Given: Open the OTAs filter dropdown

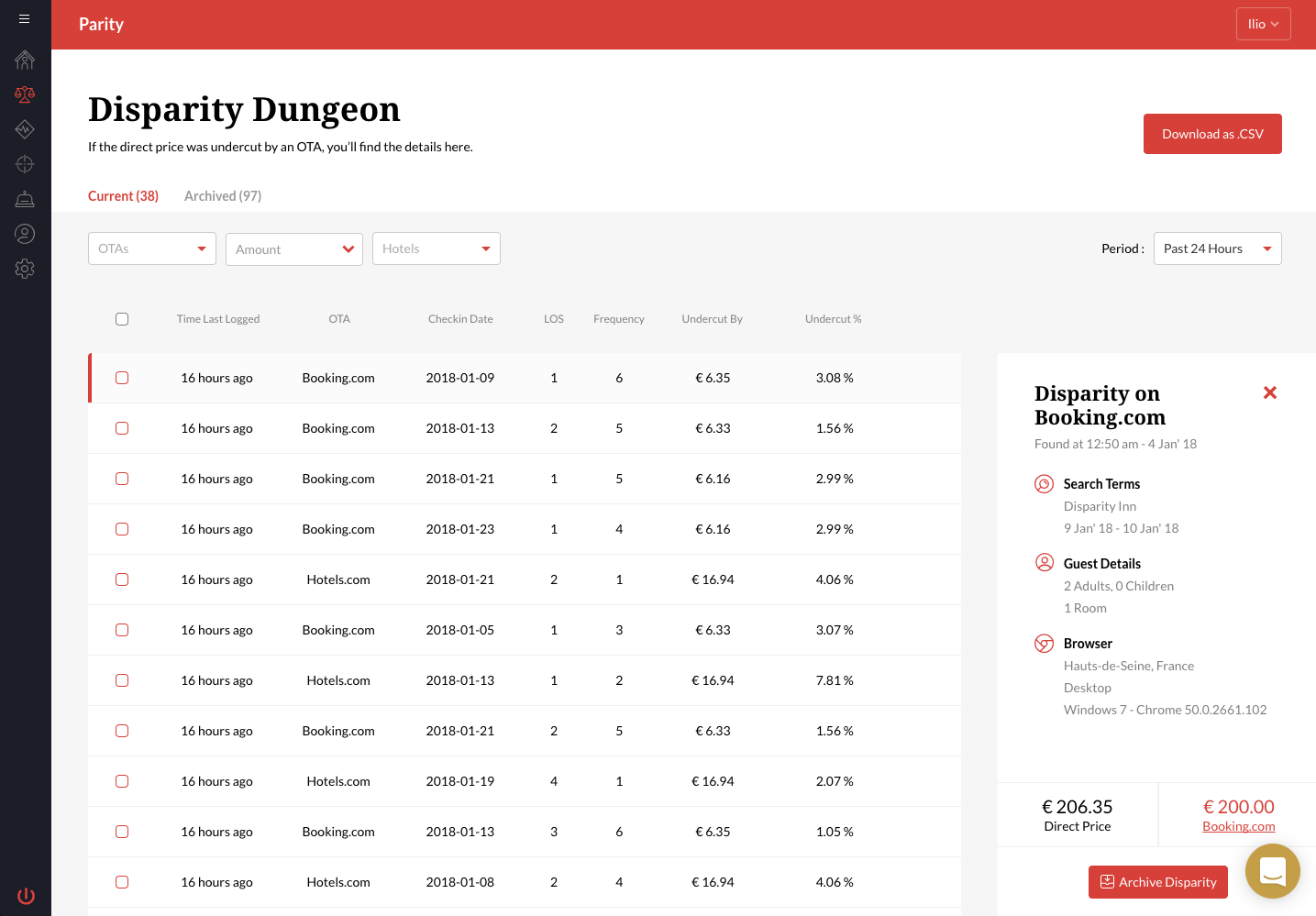Looking at the screenshot, I should click(152, 248).
